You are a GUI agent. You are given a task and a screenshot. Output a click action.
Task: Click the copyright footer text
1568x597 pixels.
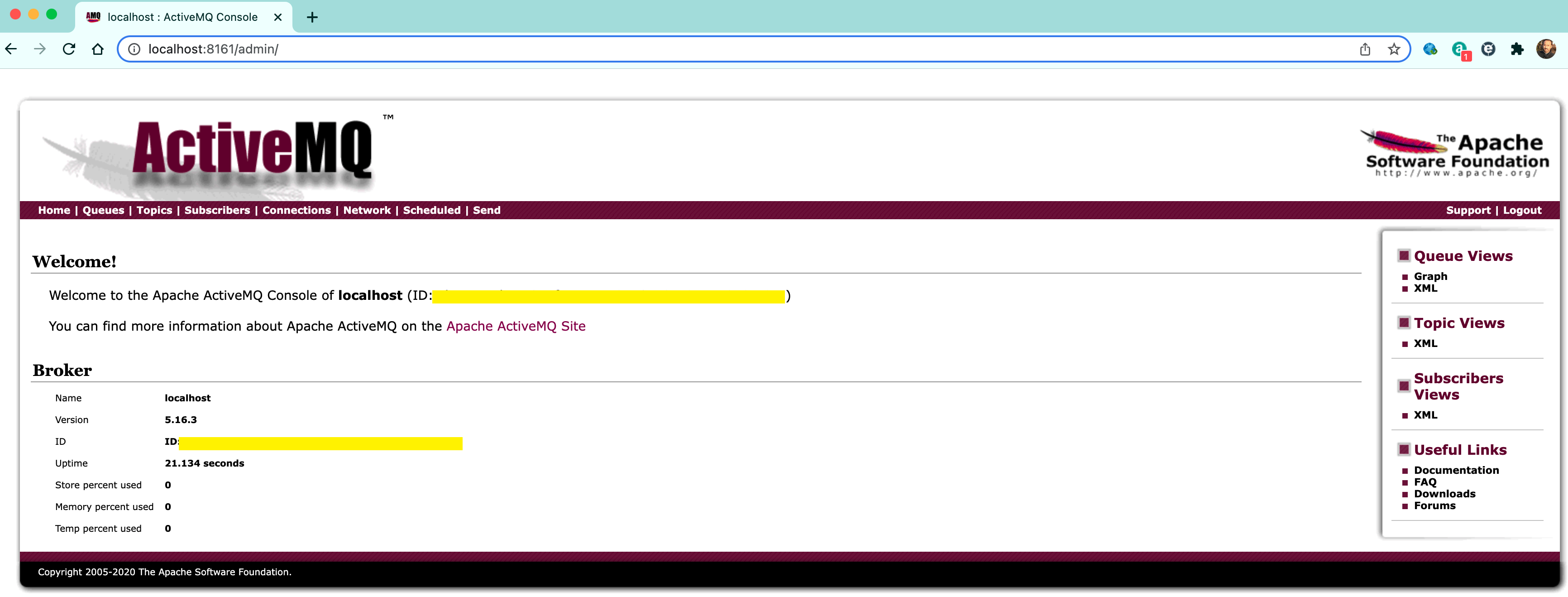164,572
